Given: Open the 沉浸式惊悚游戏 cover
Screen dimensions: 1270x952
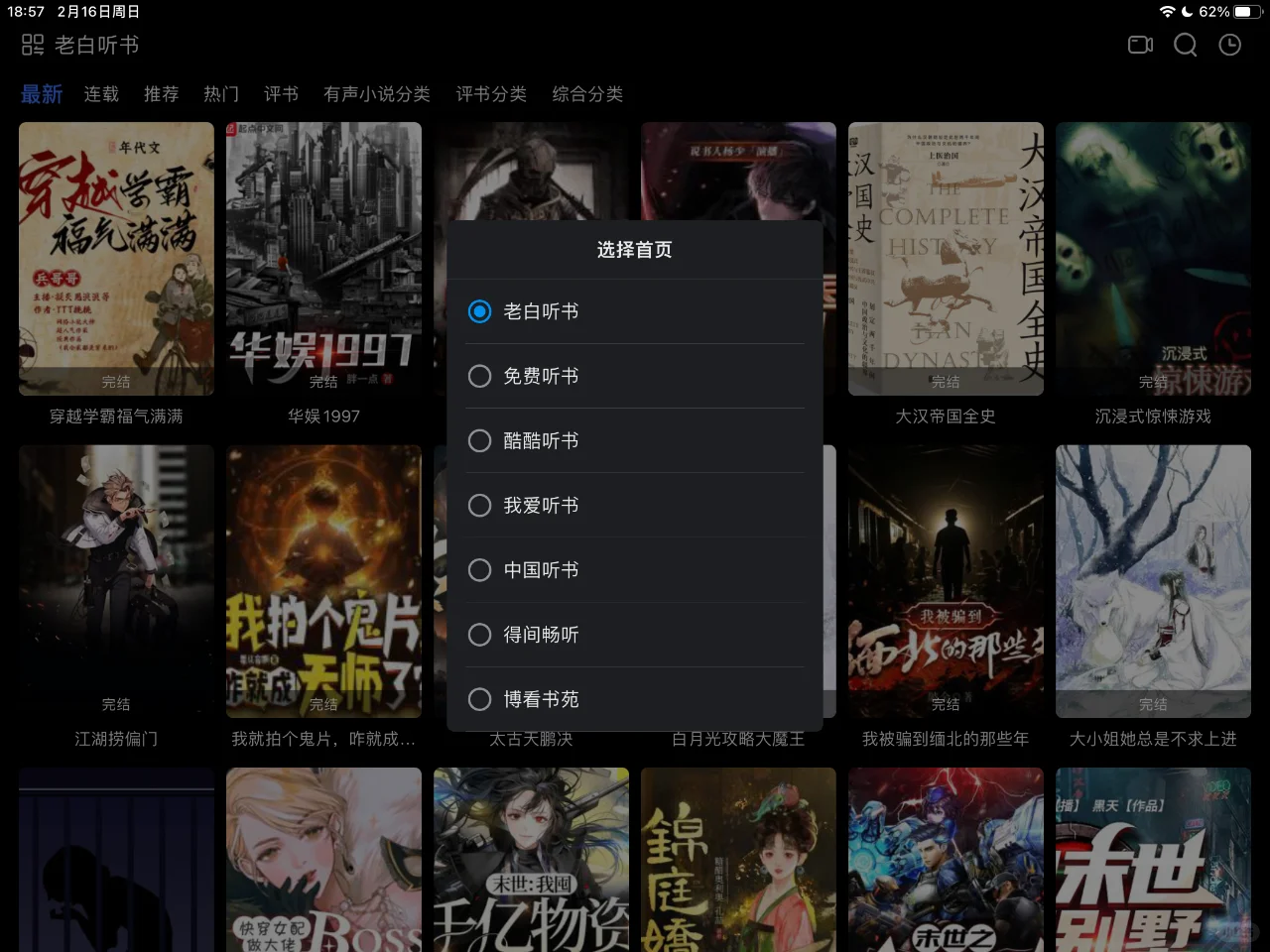Looking at the screenshot, I should coord(1153,258).
